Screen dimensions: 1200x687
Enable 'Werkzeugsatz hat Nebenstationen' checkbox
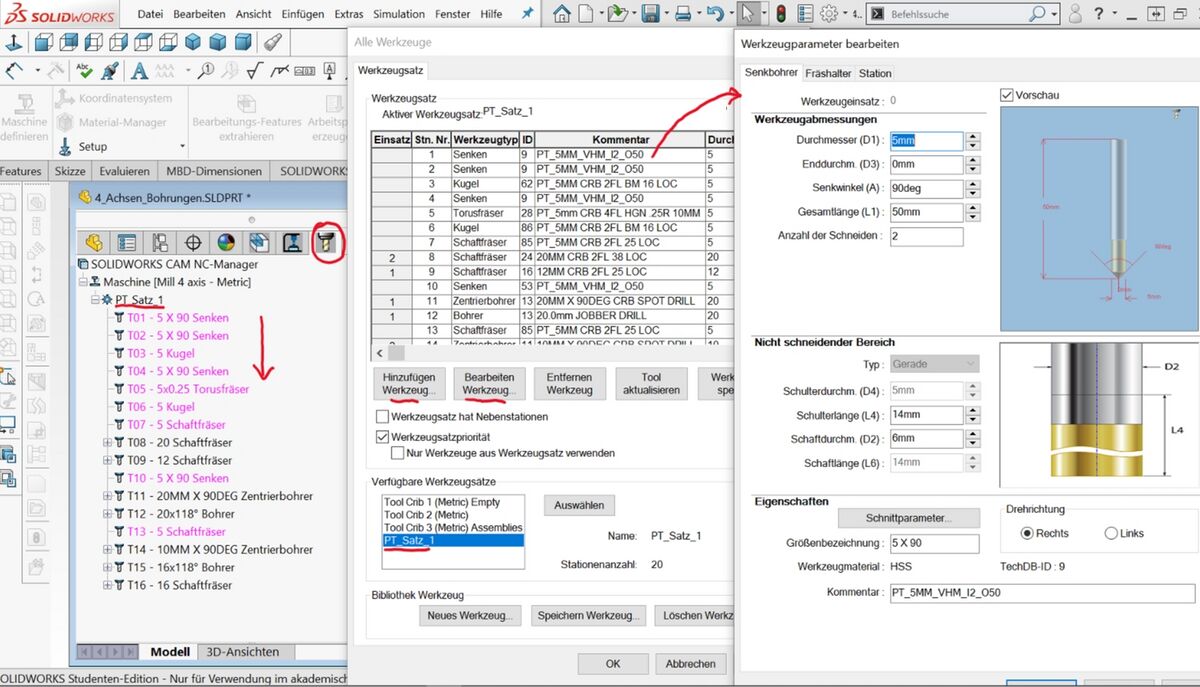[382, 416]
